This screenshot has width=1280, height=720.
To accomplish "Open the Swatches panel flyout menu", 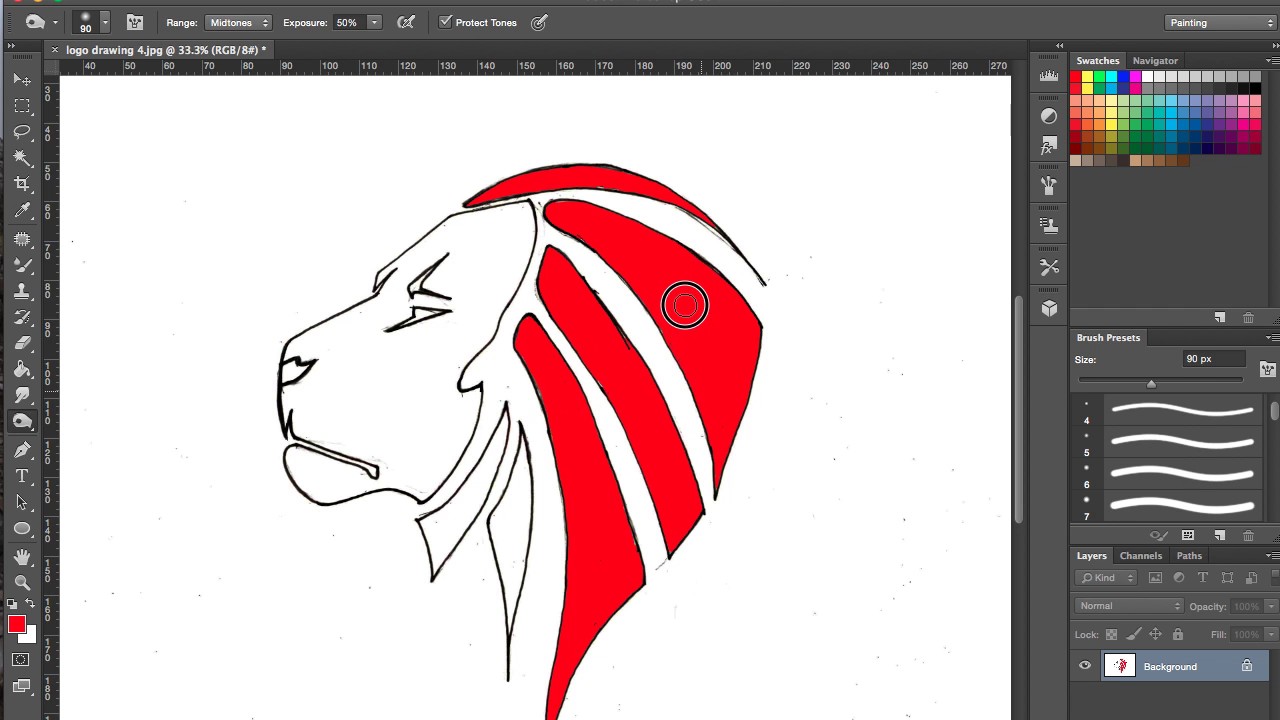I will pyautogui.click(x=1271, y=60).
